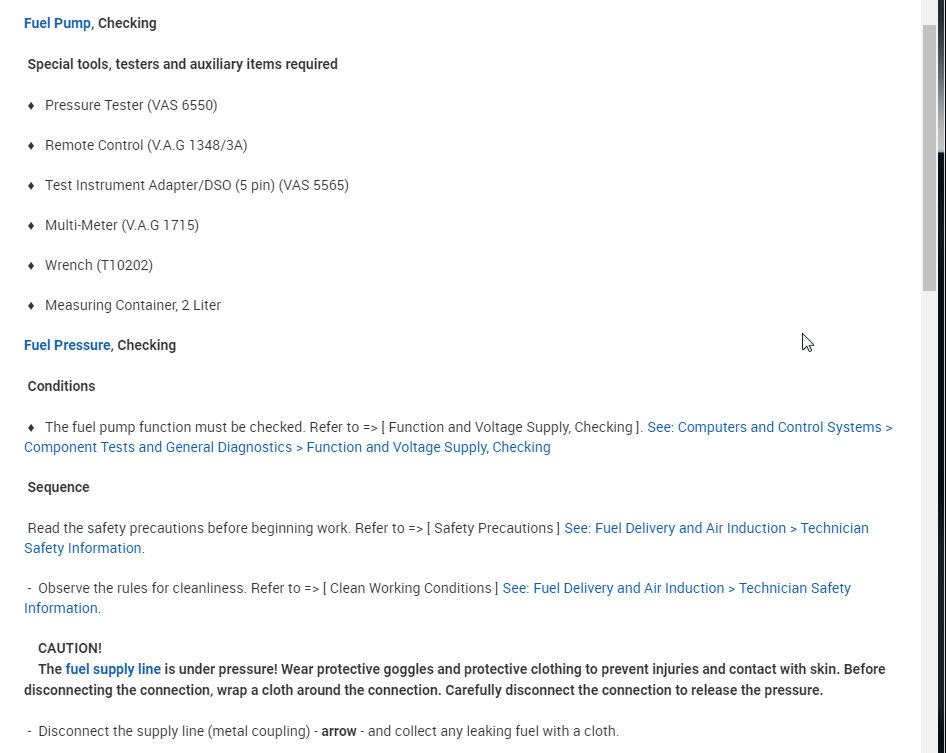Click the 'Multi-Meter (V.A.G 1715)' list item
This screenshot has height=753, width=946.
(x=122, y=225)
